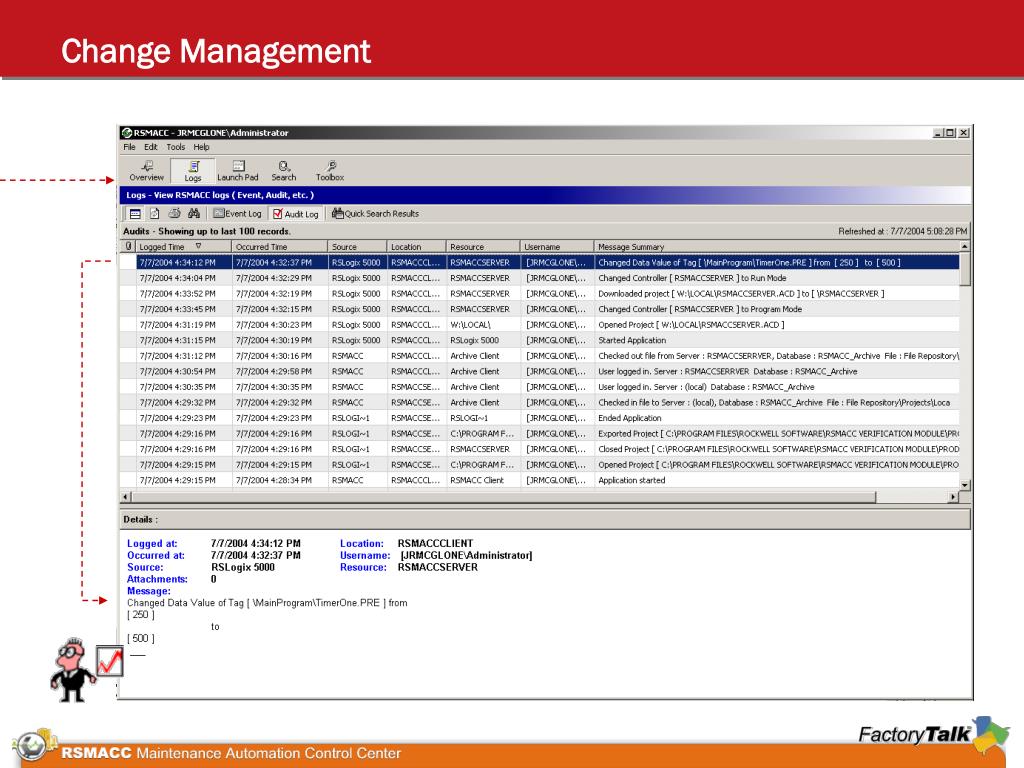Click the horizontal scrollbar thumb
Screen dimensions: 1024x768
point(504,497)
